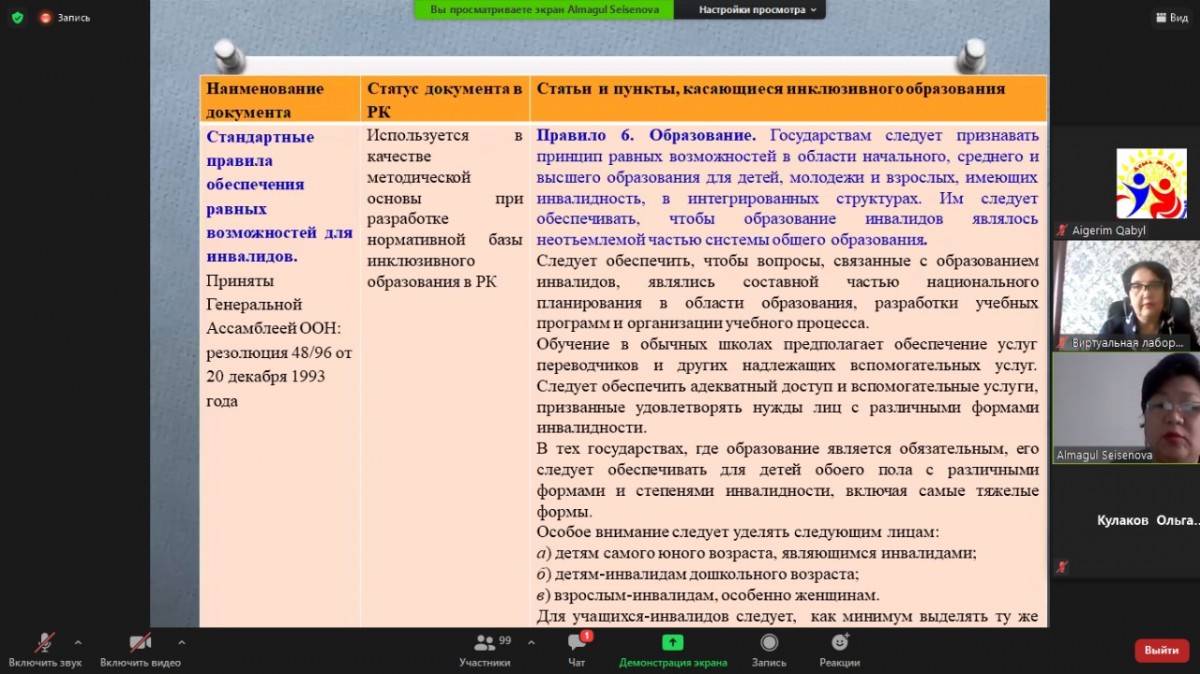Image resolution: width=1200 pixels, height=674 pixels.
Task: Open the Реакции emoji menu
Action: 839,649
